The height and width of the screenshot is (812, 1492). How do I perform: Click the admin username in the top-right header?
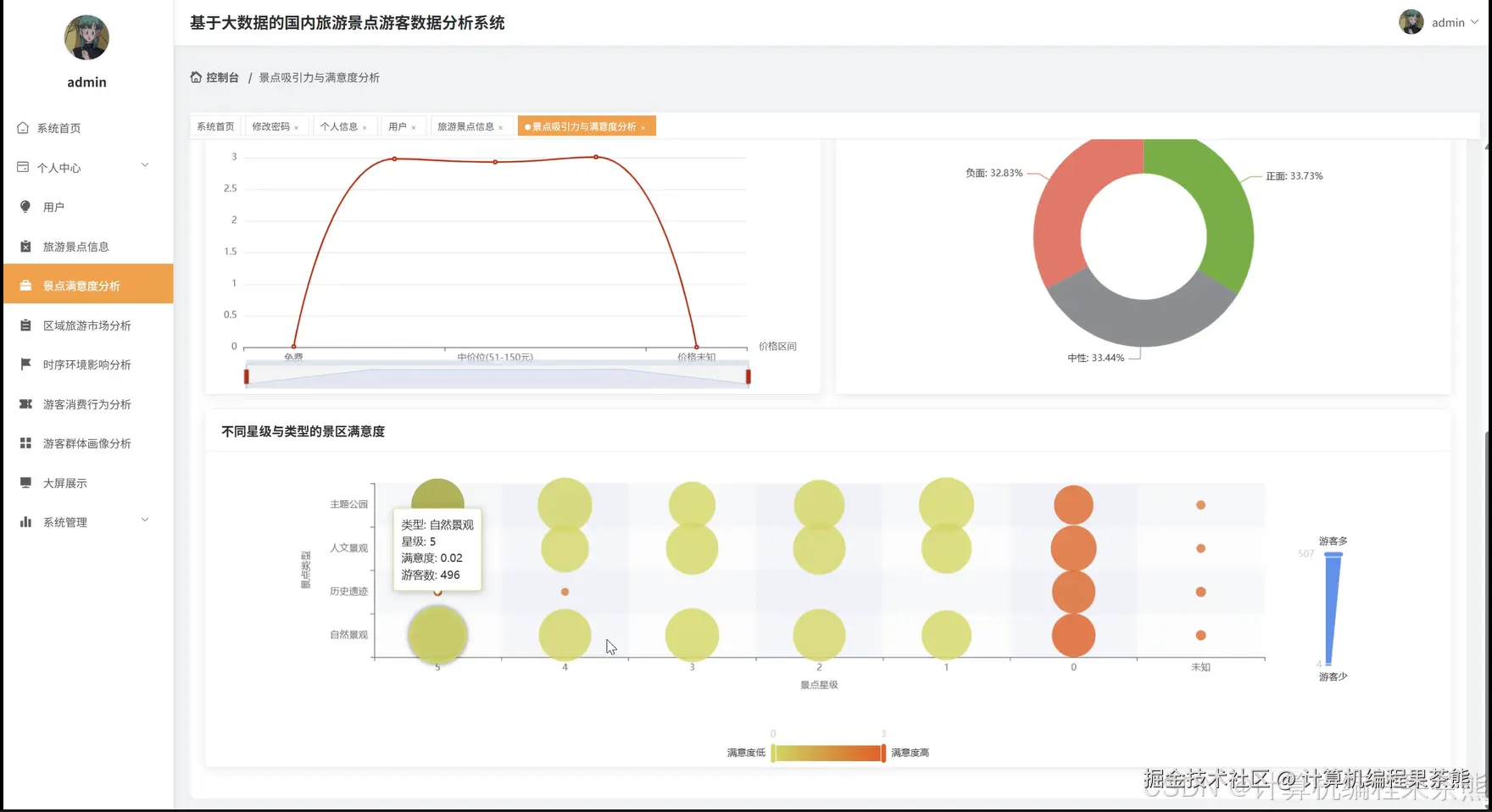point(1448,23)
